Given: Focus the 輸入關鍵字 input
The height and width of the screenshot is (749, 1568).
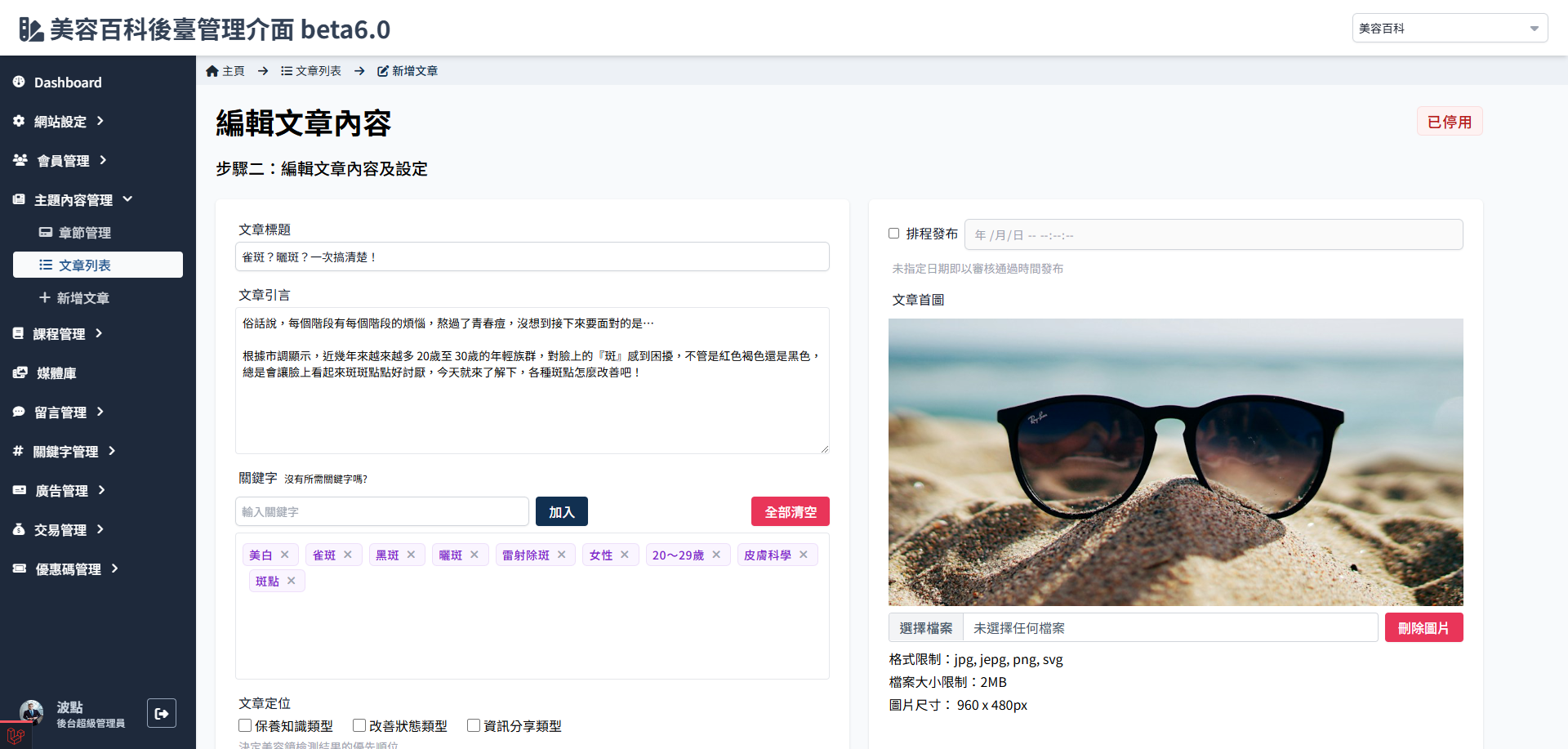Looking at the screenshot, I should tap(382, 511).
